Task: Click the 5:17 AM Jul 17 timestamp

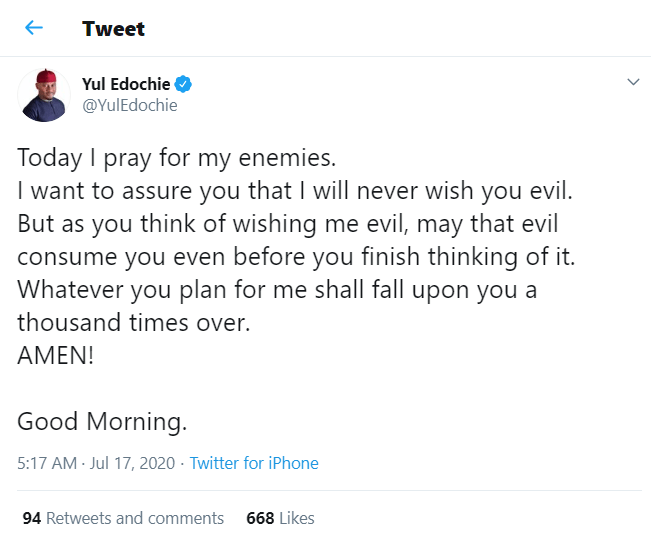Action: [x=96, y=463]
